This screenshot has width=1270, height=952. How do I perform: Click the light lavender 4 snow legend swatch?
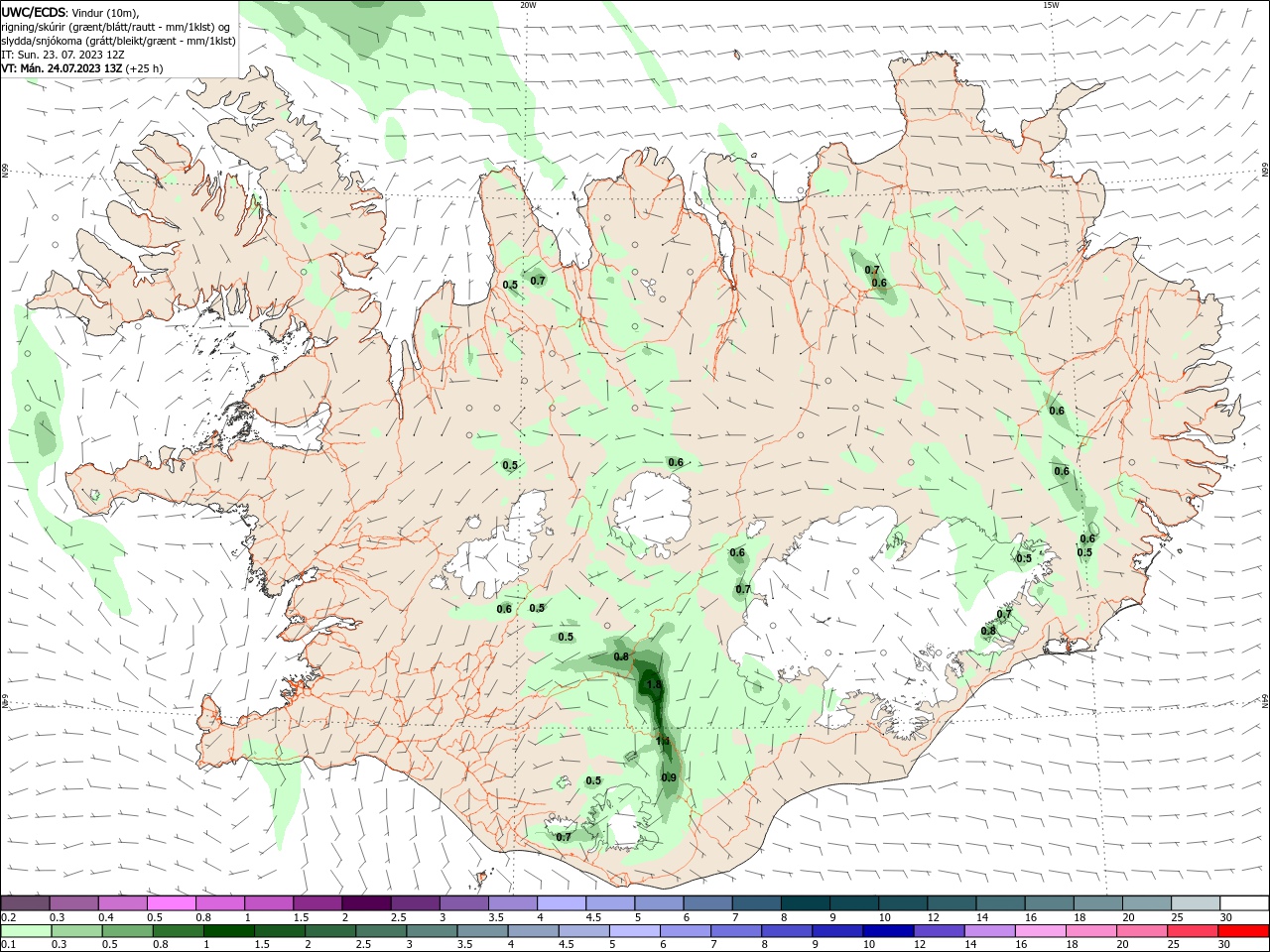[562, 903]
